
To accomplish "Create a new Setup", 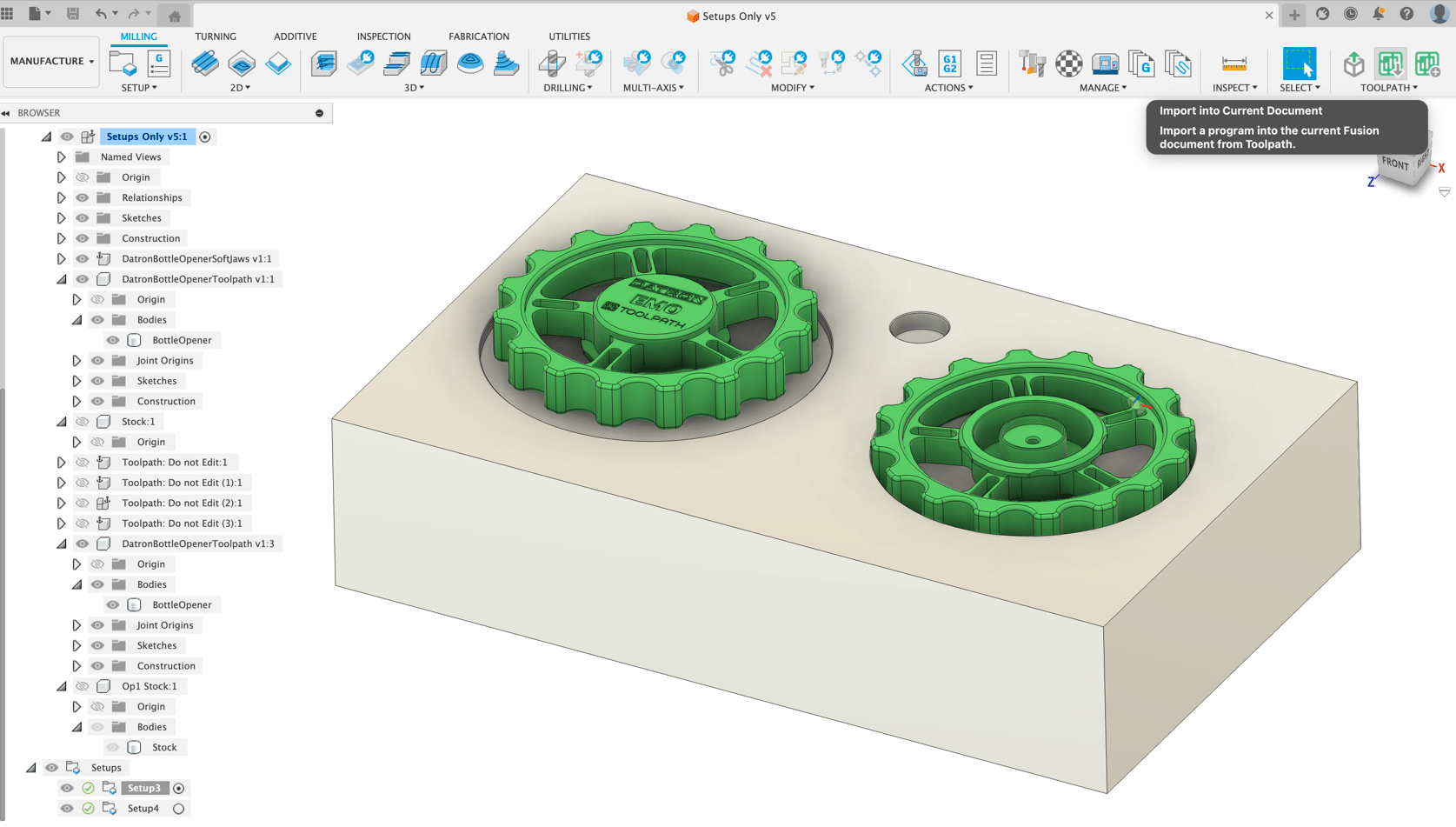I will [x=122, y=63].
